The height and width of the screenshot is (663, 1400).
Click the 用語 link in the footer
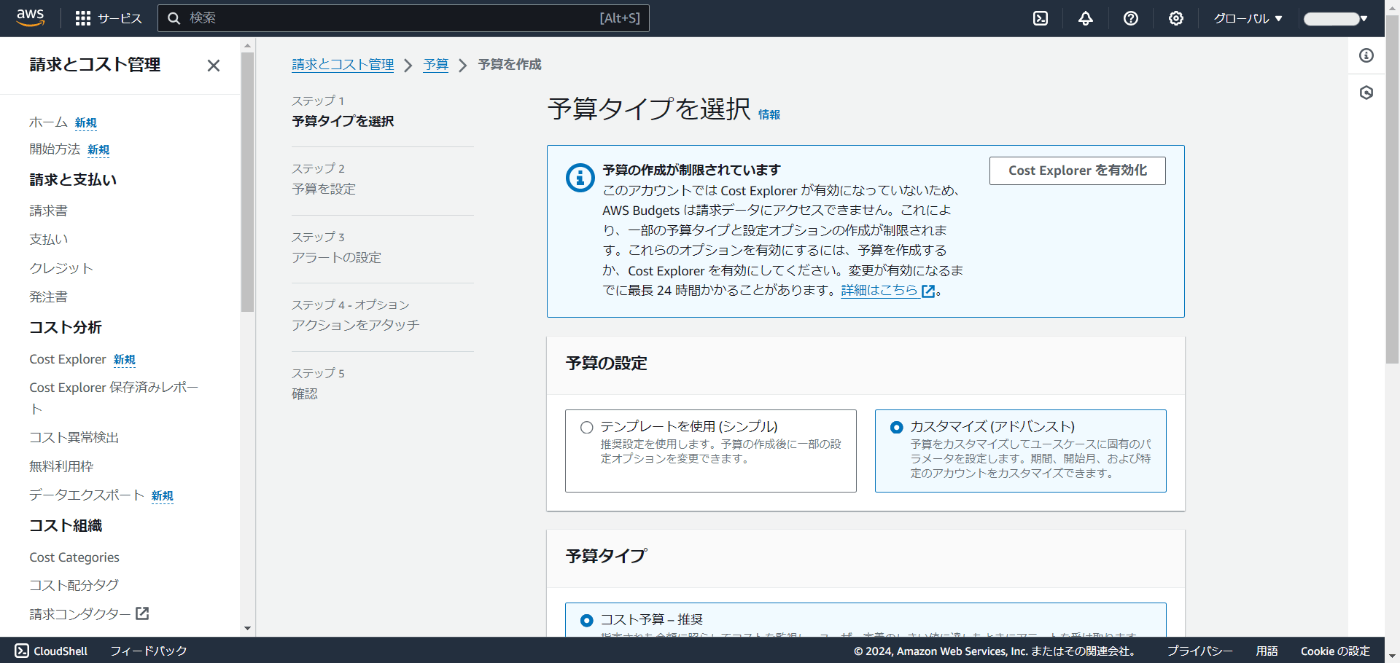[1267, 651]
